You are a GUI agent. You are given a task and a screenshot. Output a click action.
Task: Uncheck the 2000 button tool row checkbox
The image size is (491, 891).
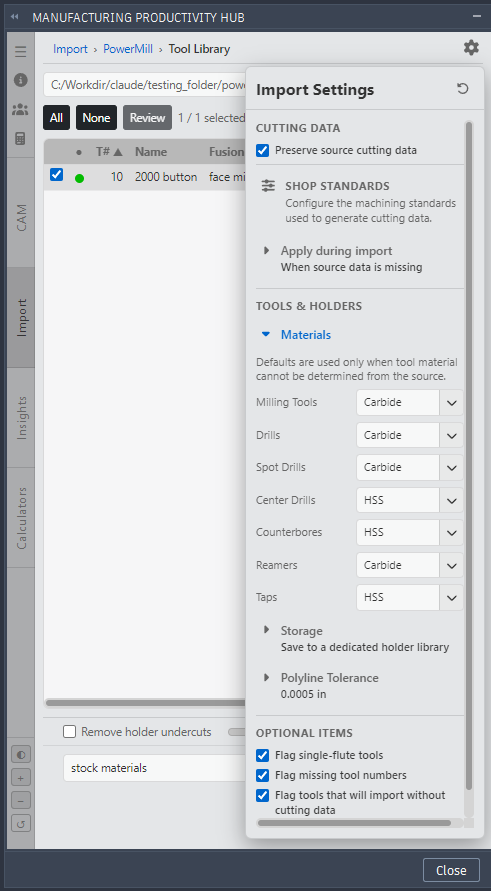tap(56, 174)
